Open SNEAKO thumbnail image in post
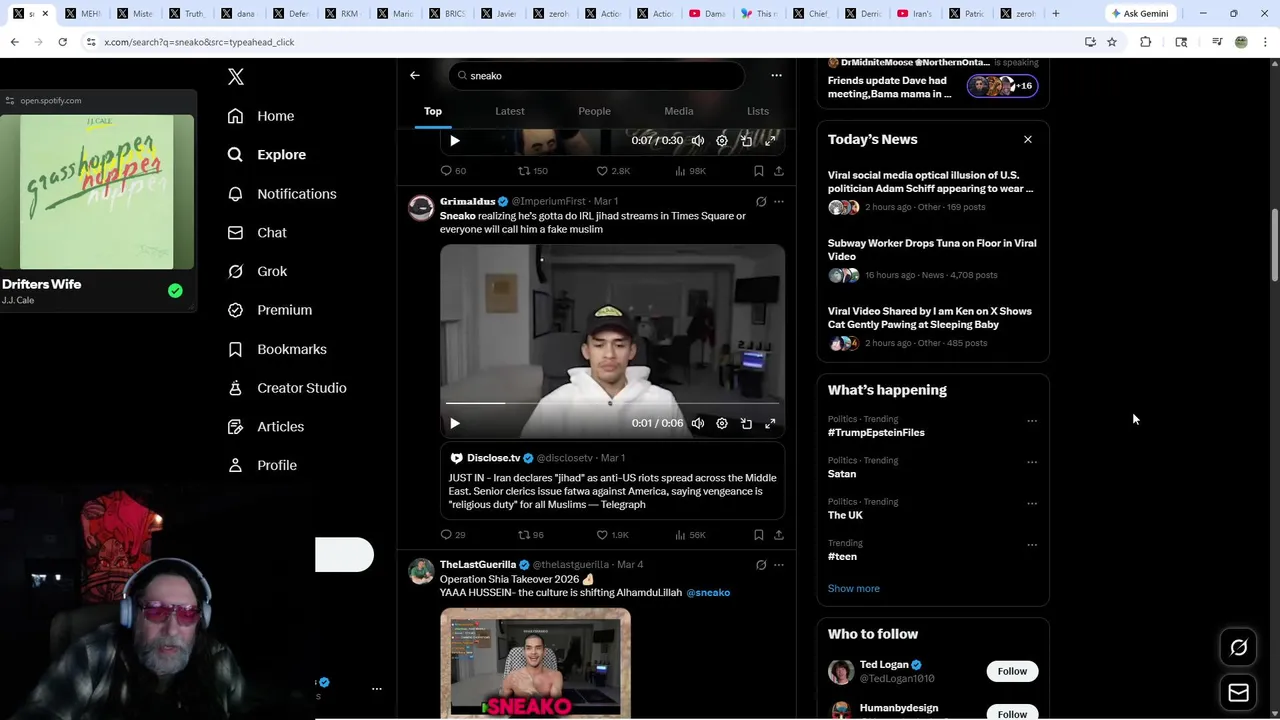 535,664
